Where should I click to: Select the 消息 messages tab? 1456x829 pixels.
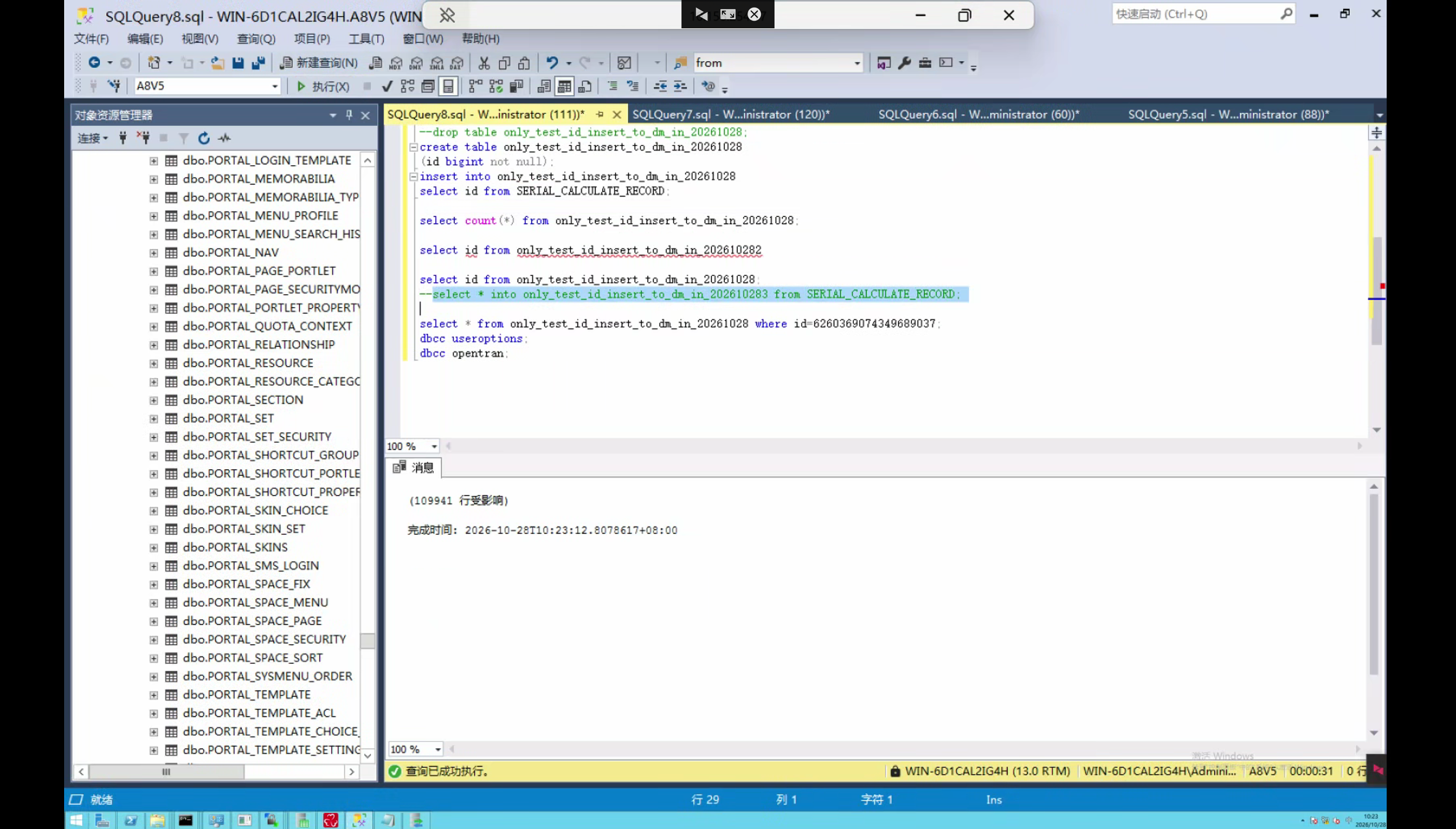click(414, 468)
